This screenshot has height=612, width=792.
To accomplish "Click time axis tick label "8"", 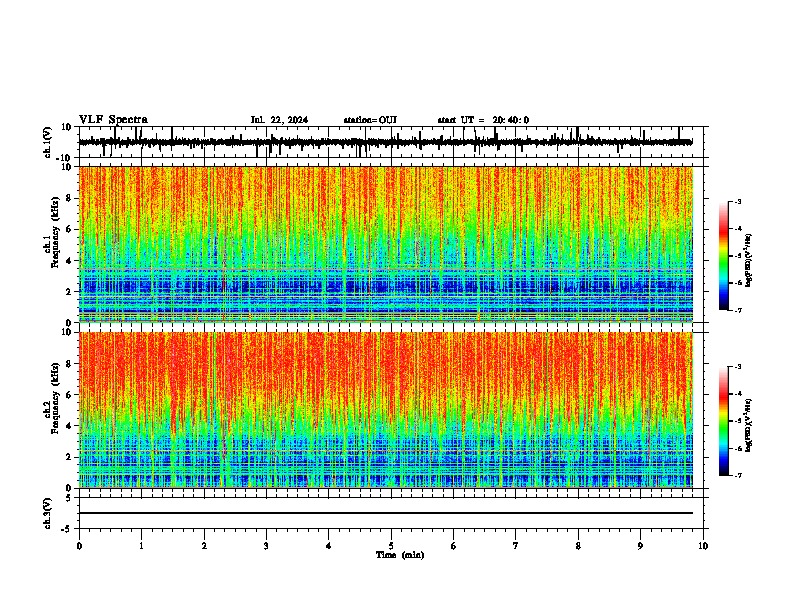I will tap(578, 546).
